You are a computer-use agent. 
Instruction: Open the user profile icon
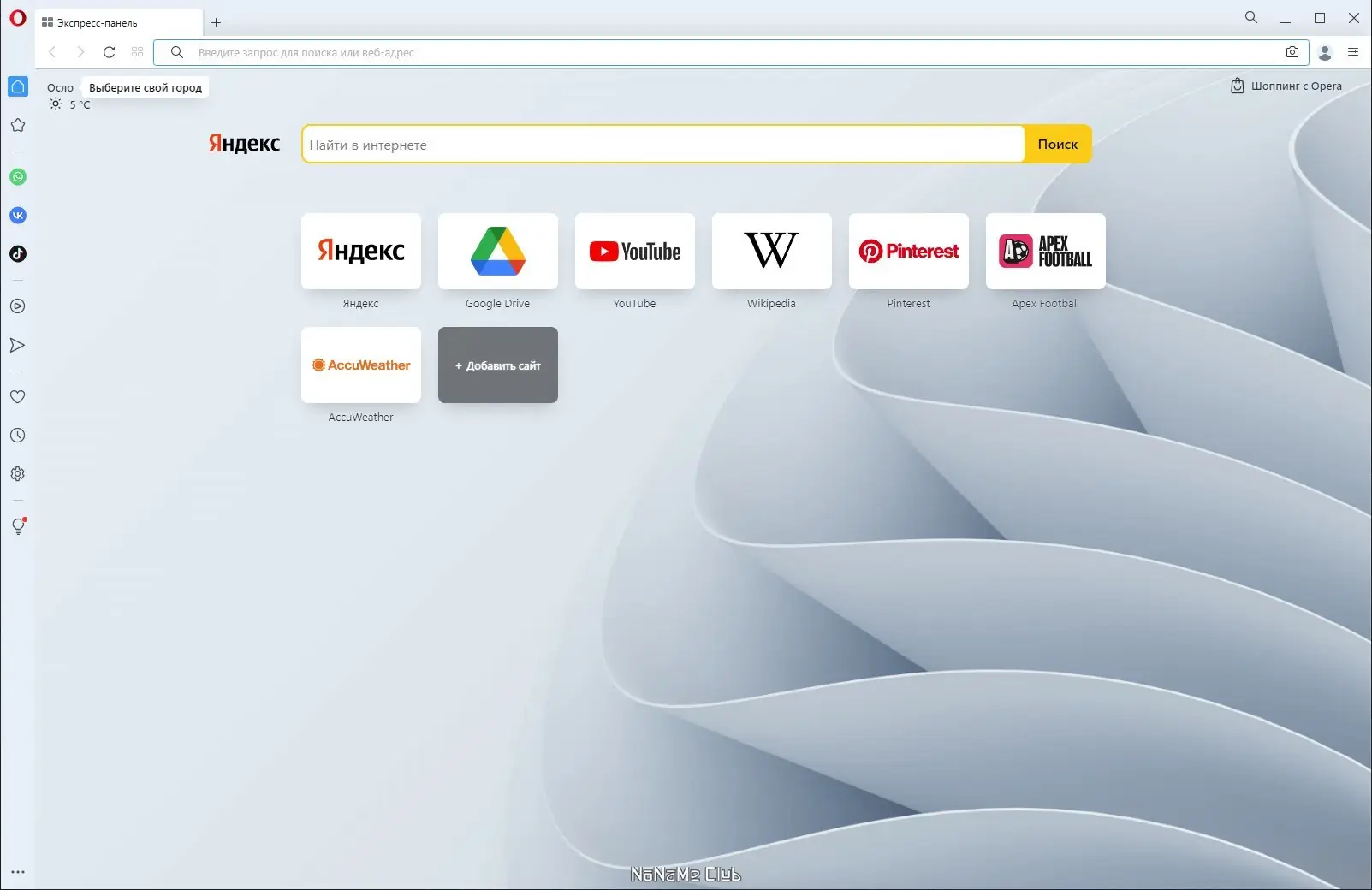tap(1325, 52)
